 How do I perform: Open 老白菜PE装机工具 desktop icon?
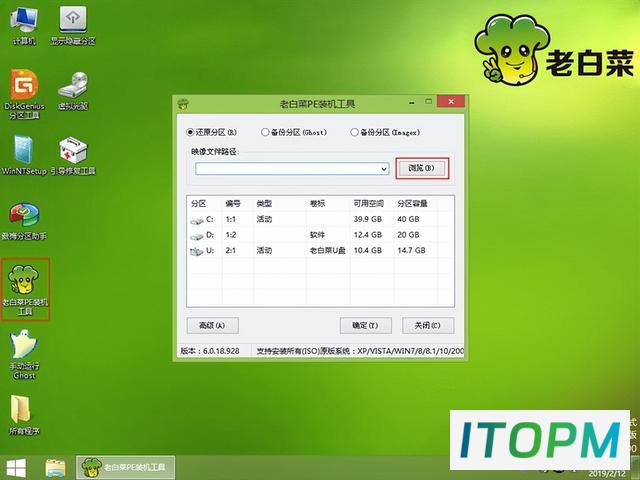24,289
